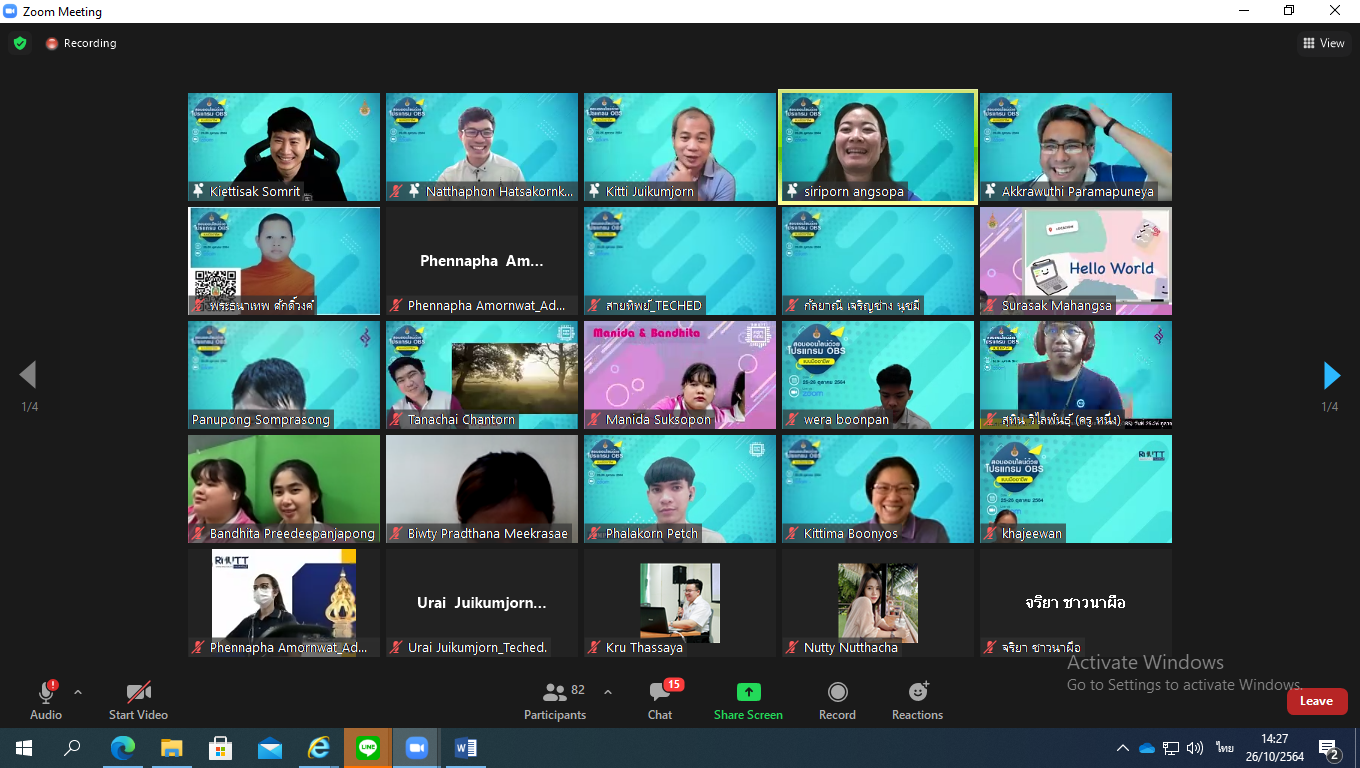The width and height of the screenshot is (1360, 768).
Task: Select Nutty Nutthacha video tile
Action: [x=878, y=603]
